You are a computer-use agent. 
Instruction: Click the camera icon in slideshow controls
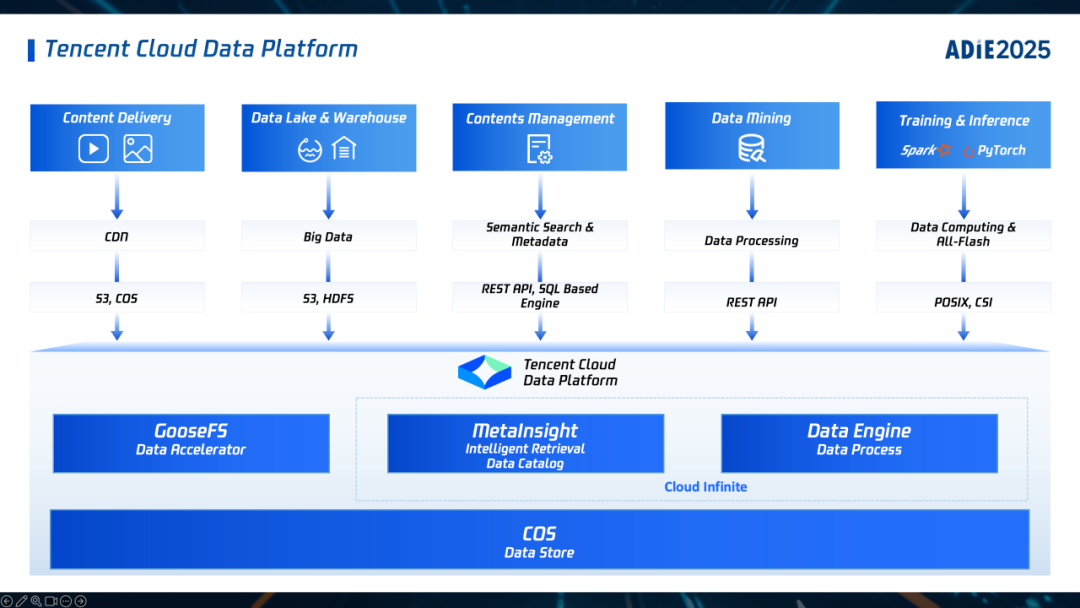point(51,601)
